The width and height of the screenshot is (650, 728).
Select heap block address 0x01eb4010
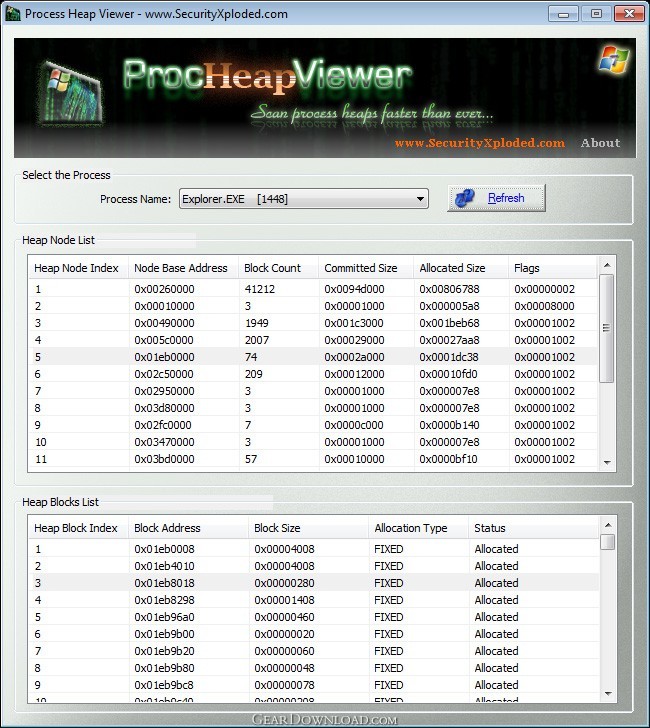tap(164, 566)
